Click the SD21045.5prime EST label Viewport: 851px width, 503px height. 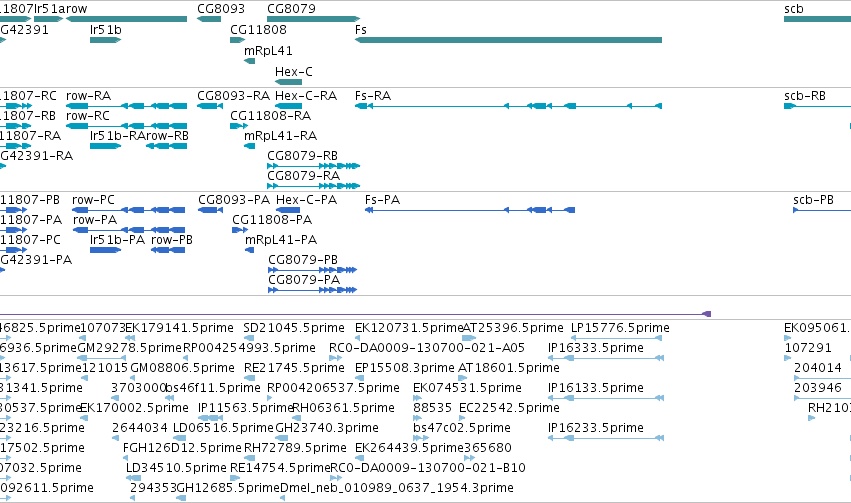click(x=294, y=328)
